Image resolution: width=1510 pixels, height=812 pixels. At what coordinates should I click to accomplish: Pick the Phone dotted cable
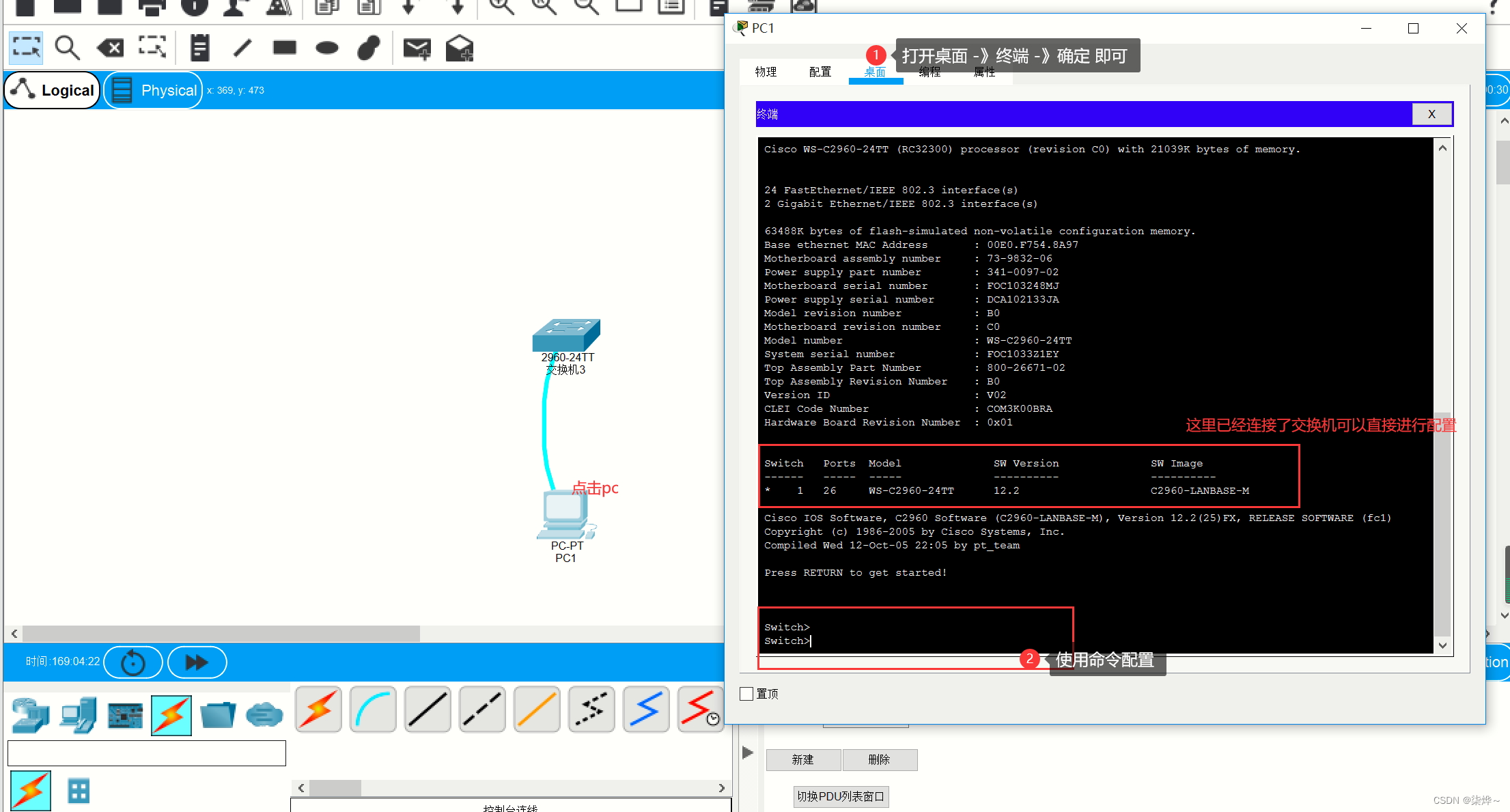591,709
